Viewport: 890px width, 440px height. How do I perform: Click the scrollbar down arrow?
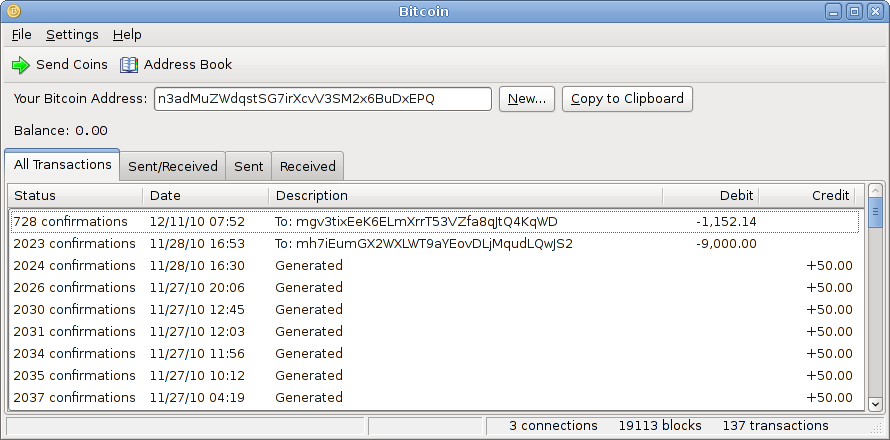875,404
